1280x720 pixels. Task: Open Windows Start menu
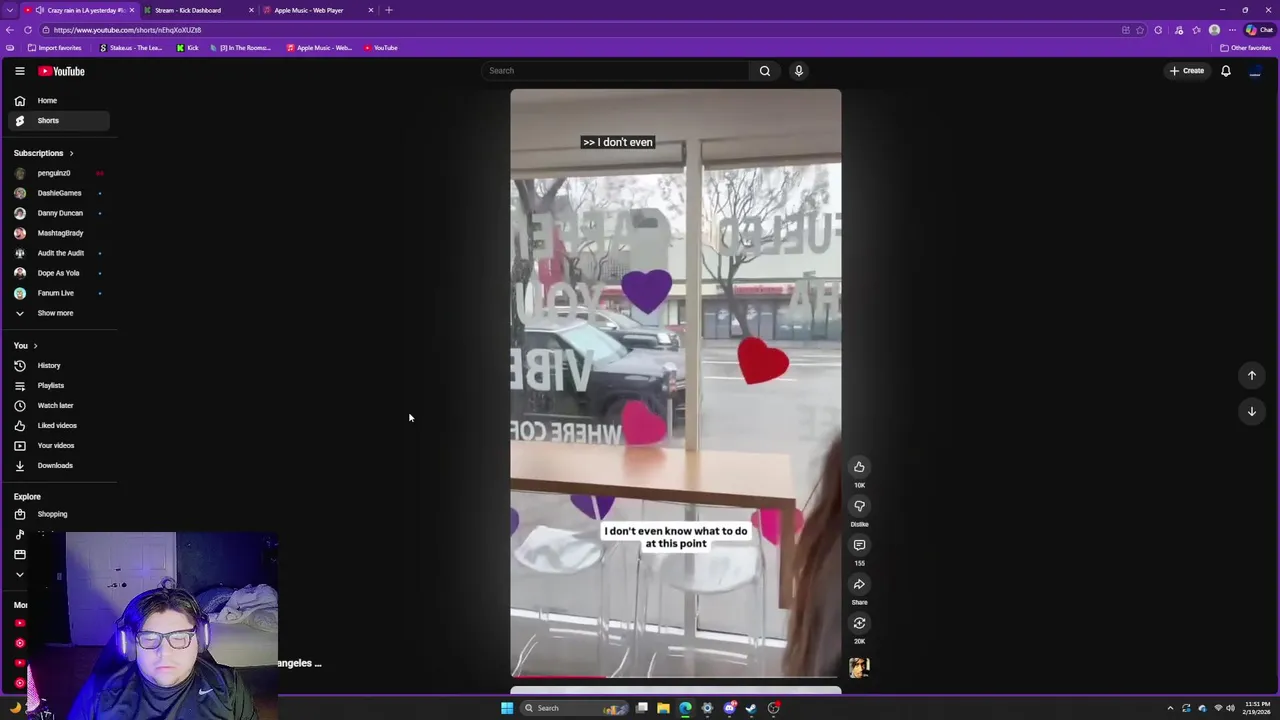click(507, 708)
